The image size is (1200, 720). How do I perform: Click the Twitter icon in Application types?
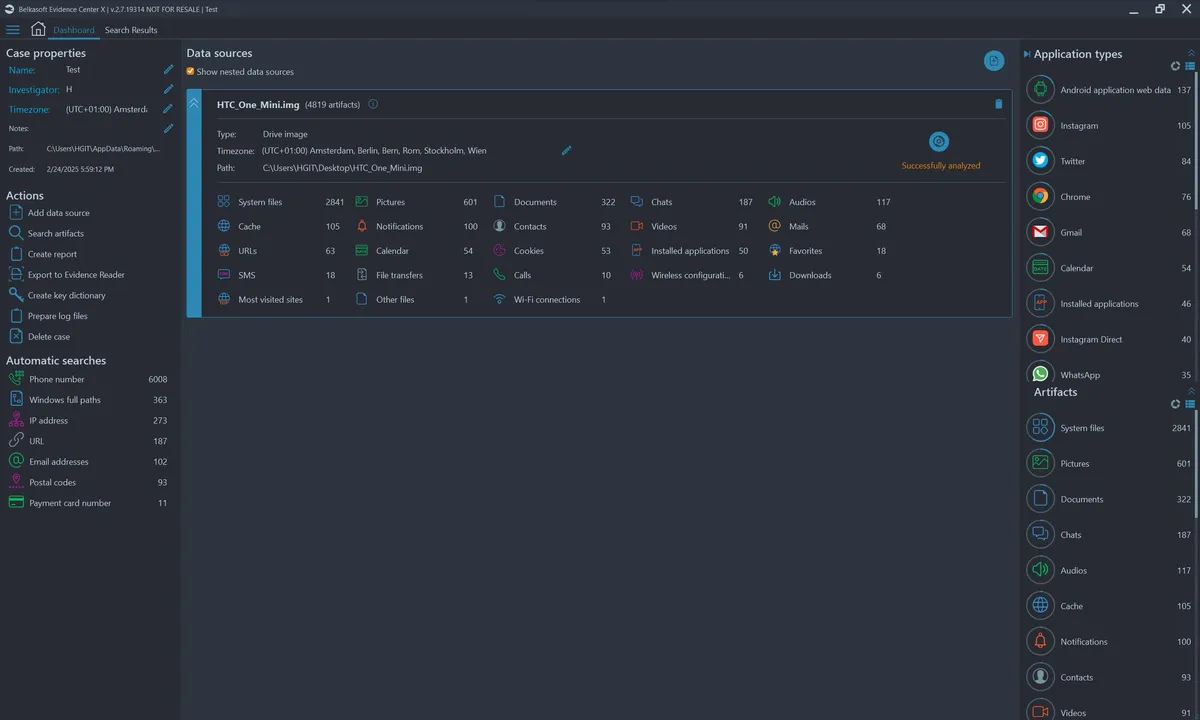tap(1041, 161)
